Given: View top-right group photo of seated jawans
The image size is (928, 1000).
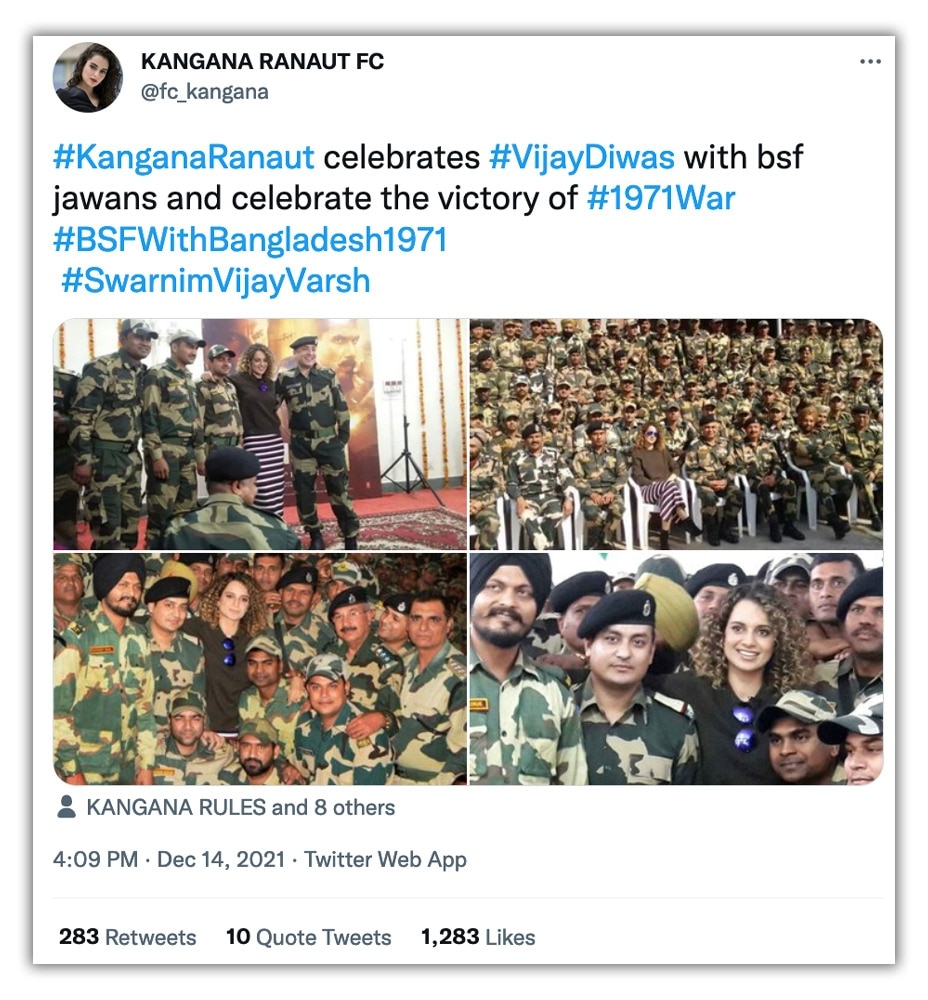Looking at the screenshot, I should (x=677, y=434).
